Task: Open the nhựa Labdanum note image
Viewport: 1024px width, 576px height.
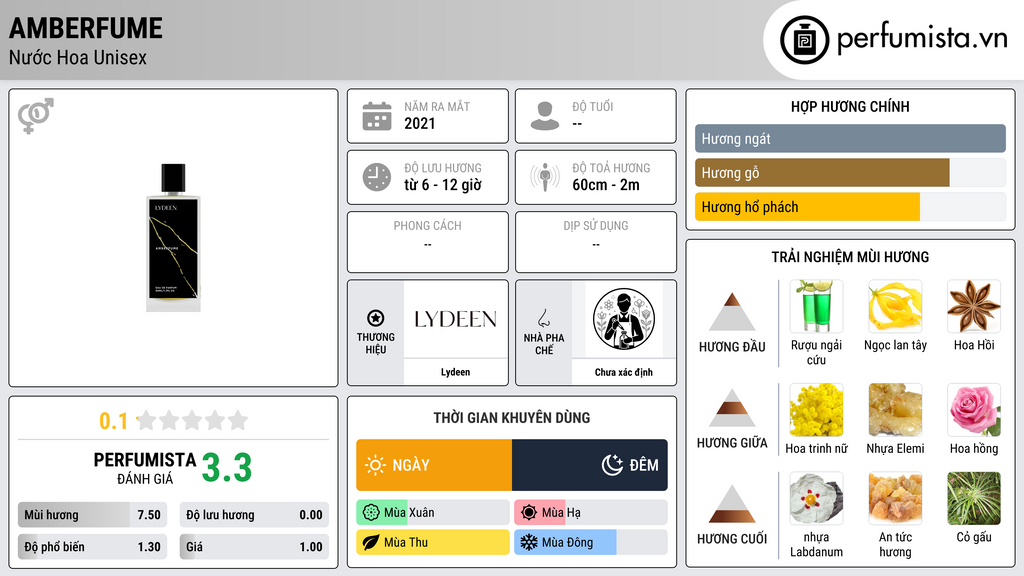Action: pyautogui.click(x=816, y=499)
